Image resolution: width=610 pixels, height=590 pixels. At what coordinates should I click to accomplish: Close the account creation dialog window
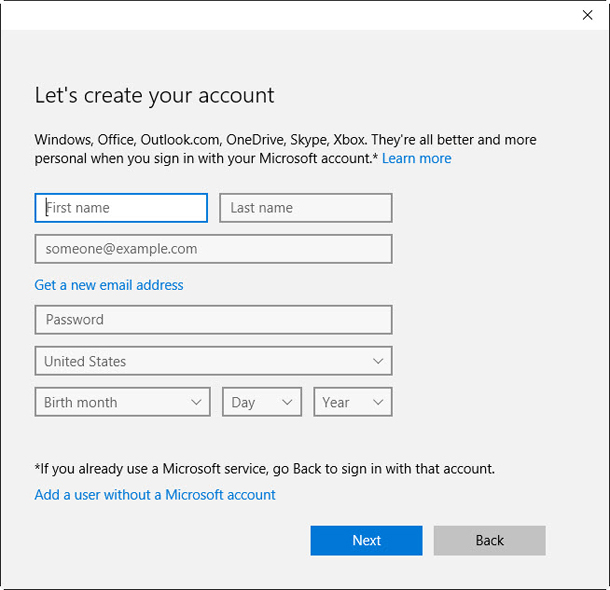coord(587,15)
